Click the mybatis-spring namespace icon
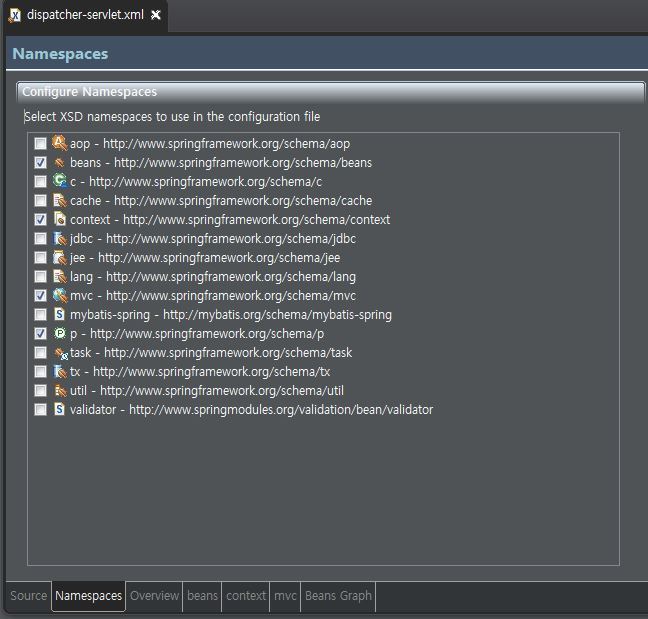The height and width of the screenshot is (619, 648). coord(60,314)
